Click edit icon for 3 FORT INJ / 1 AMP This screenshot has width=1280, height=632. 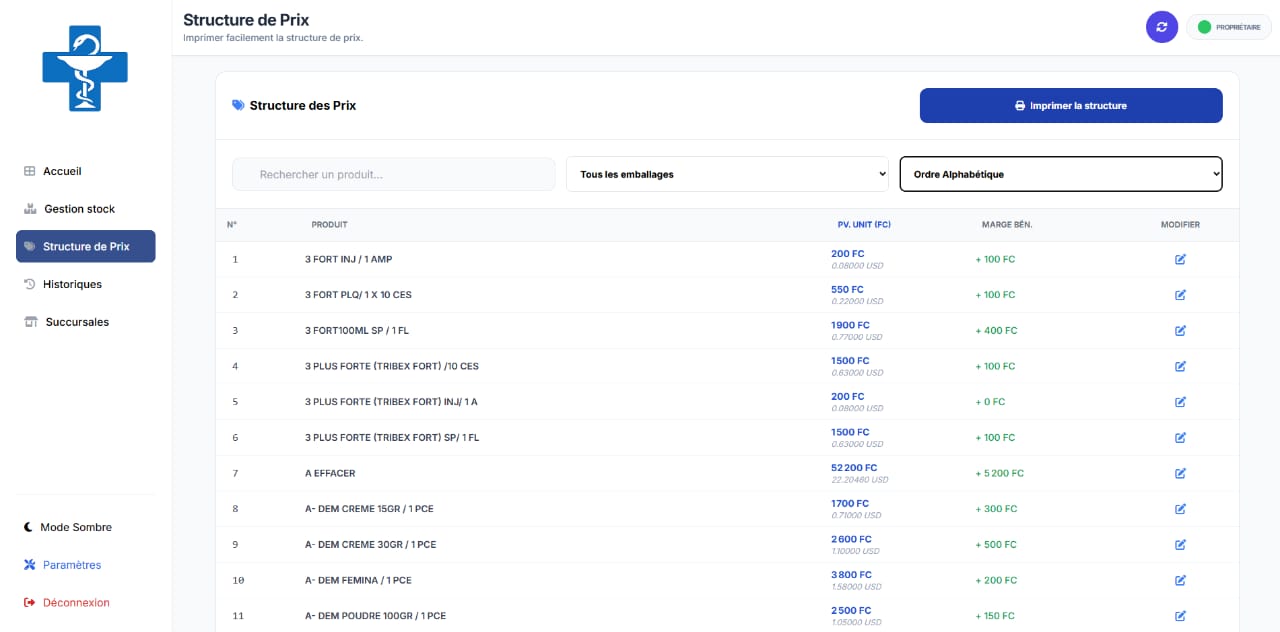click(x=1180, y=259)
